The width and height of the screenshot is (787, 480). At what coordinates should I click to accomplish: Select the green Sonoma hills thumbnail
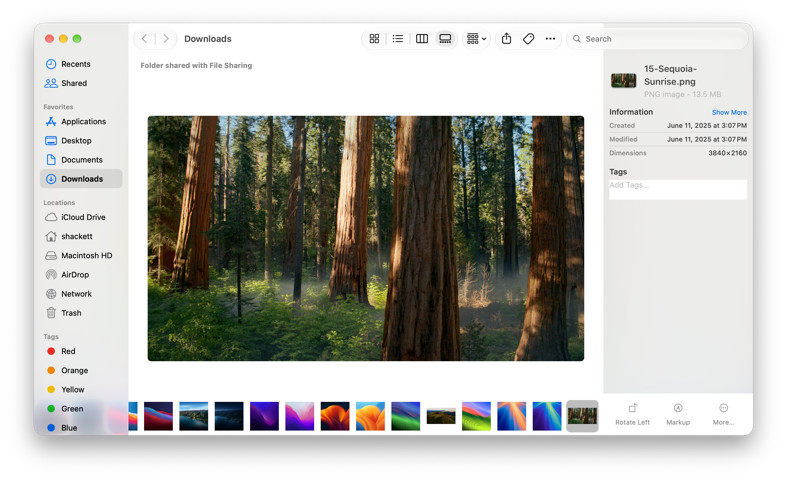pyautogui.click(x=476, y=416)
